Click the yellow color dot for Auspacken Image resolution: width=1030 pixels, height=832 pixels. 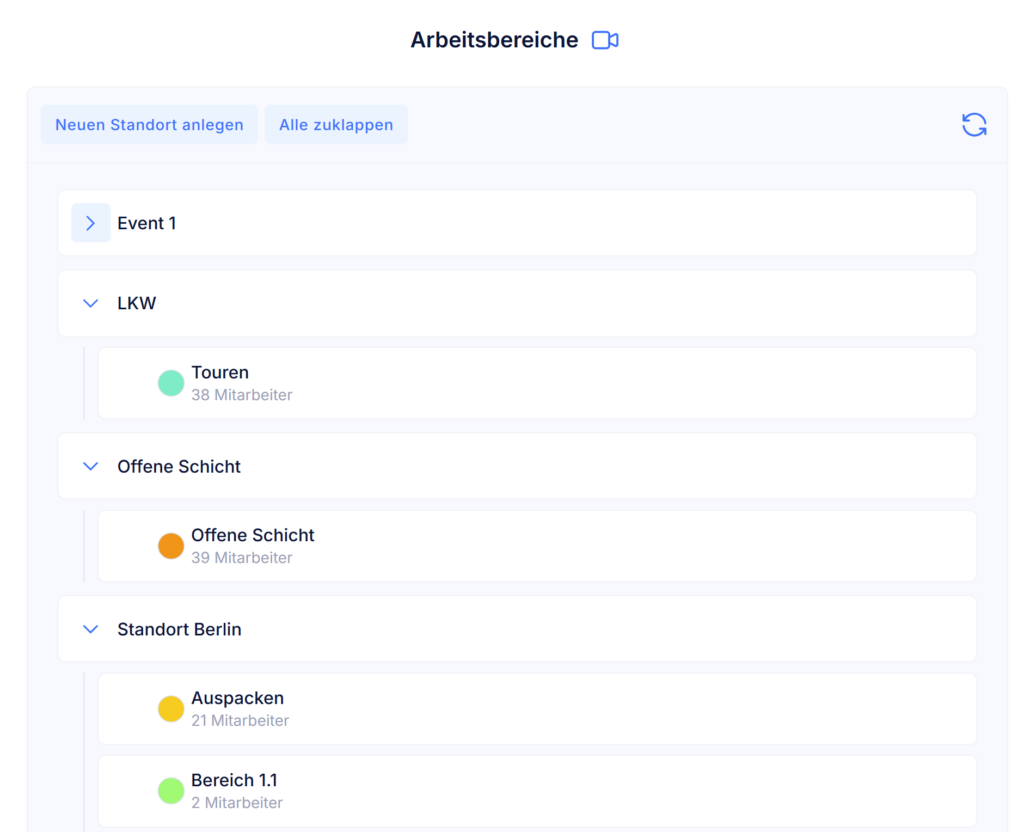point(171,709)
